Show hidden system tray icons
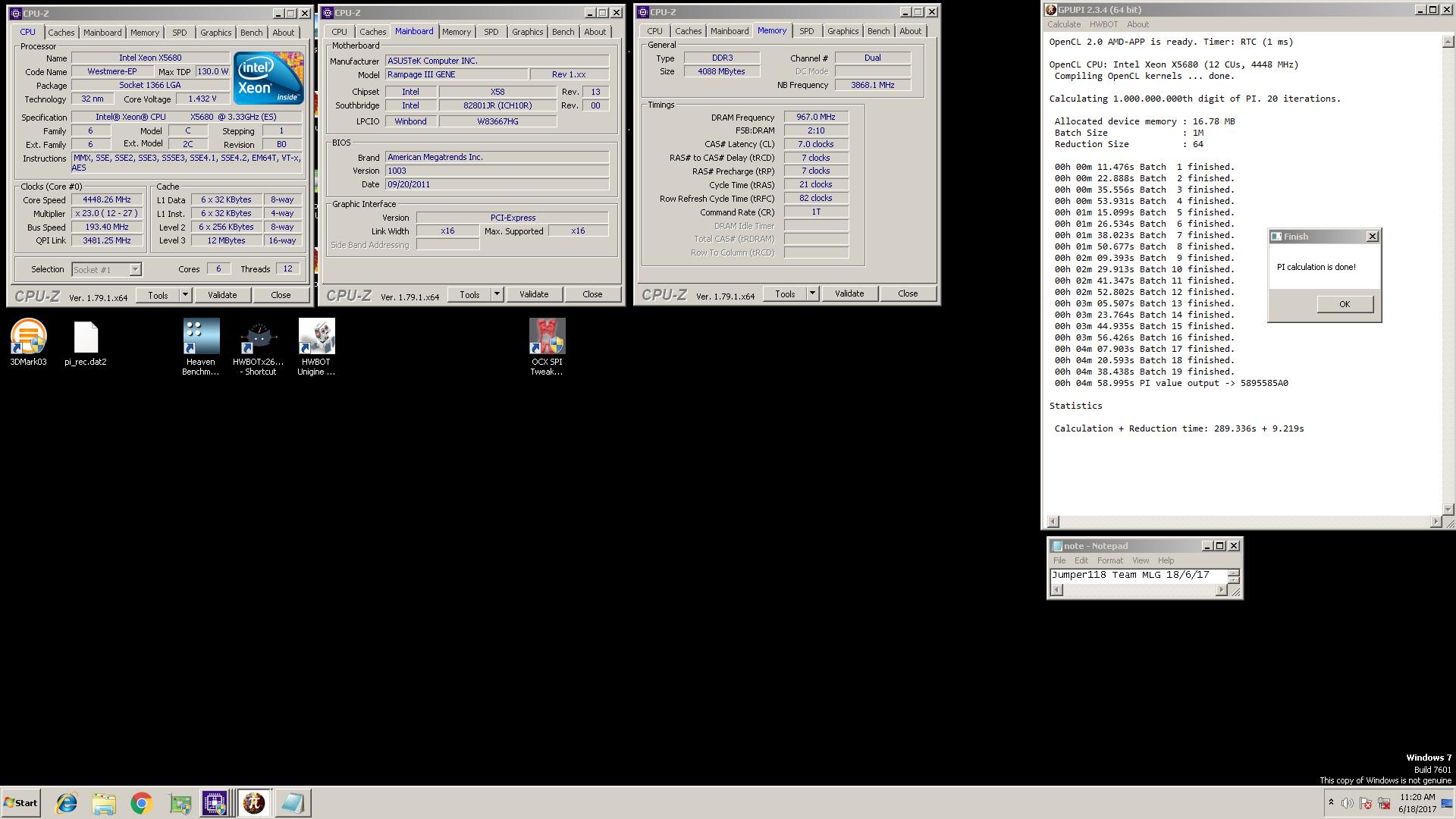This screenshot has height=819, width=1456. (x=1330, y=802)
